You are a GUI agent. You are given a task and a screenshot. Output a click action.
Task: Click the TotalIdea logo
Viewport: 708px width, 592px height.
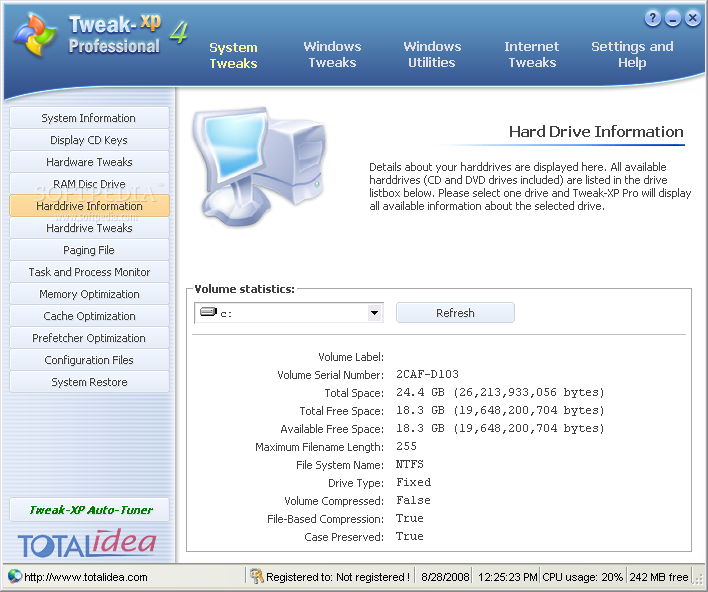click(87, 544)
